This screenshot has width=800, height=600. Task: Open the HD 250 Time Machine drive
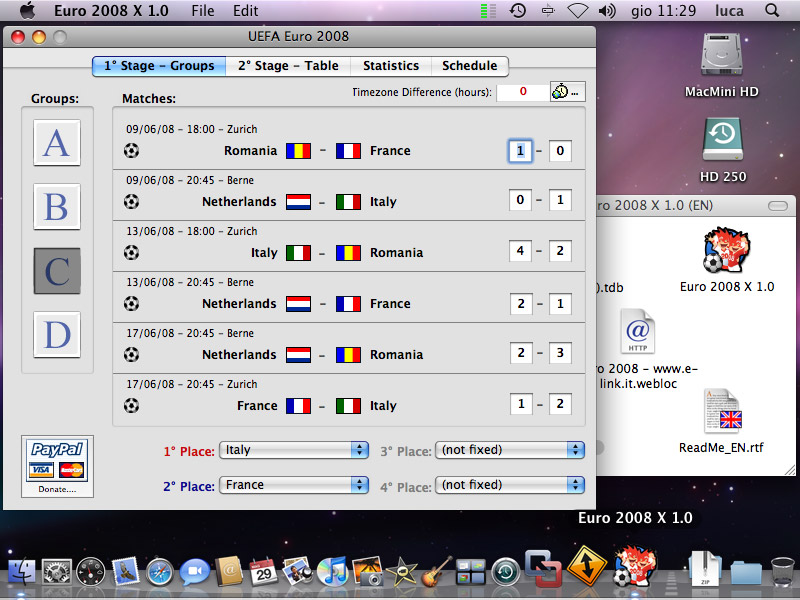click(x=722, y=142)
